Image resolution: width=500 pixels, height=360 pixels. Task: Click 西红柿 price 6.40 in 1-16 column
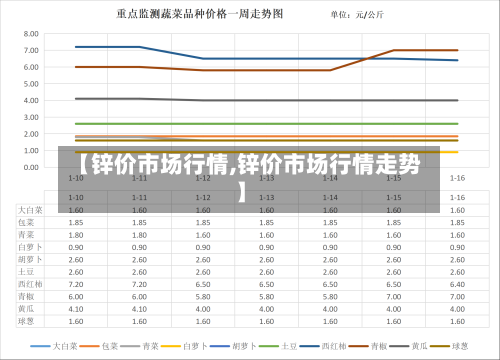[457, 284]
